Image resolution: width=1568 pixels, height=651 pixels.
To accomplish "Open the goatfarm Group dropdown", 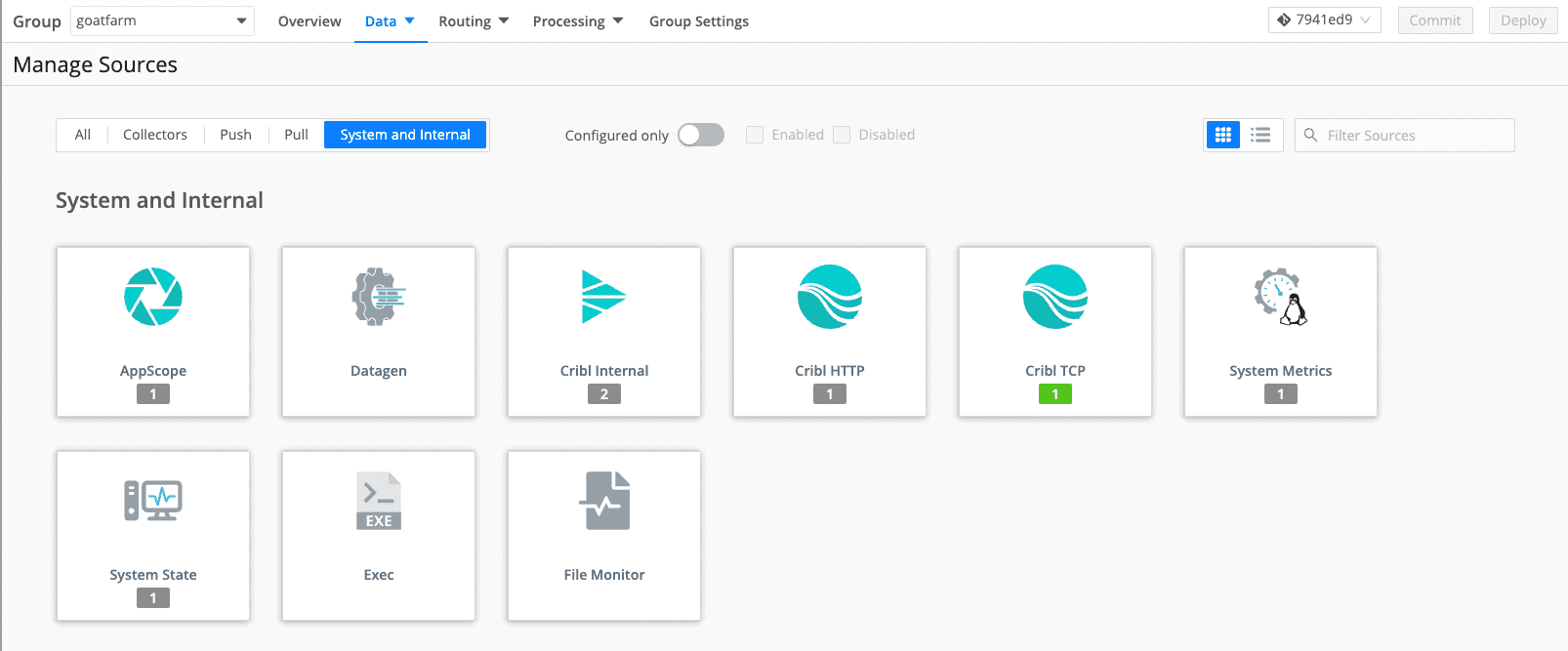I will coord(161,20).
